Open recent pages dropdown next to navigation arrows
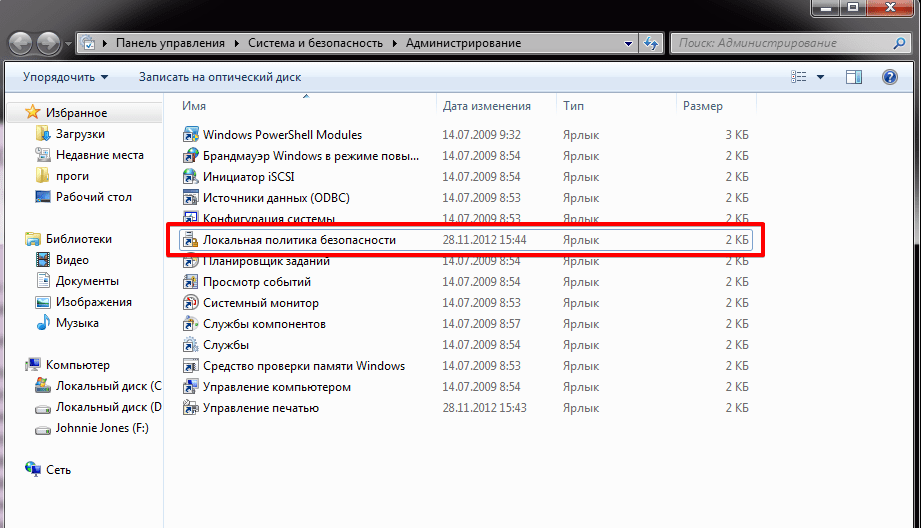The width and height of the screenshot is (921, 528). click(68, 43)
